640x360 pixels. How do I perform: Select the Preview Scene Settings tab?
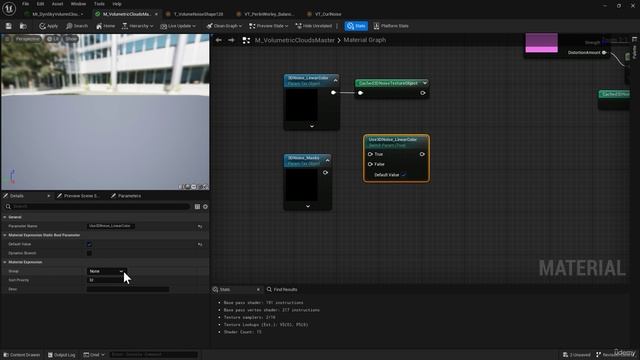pos(78,196)
